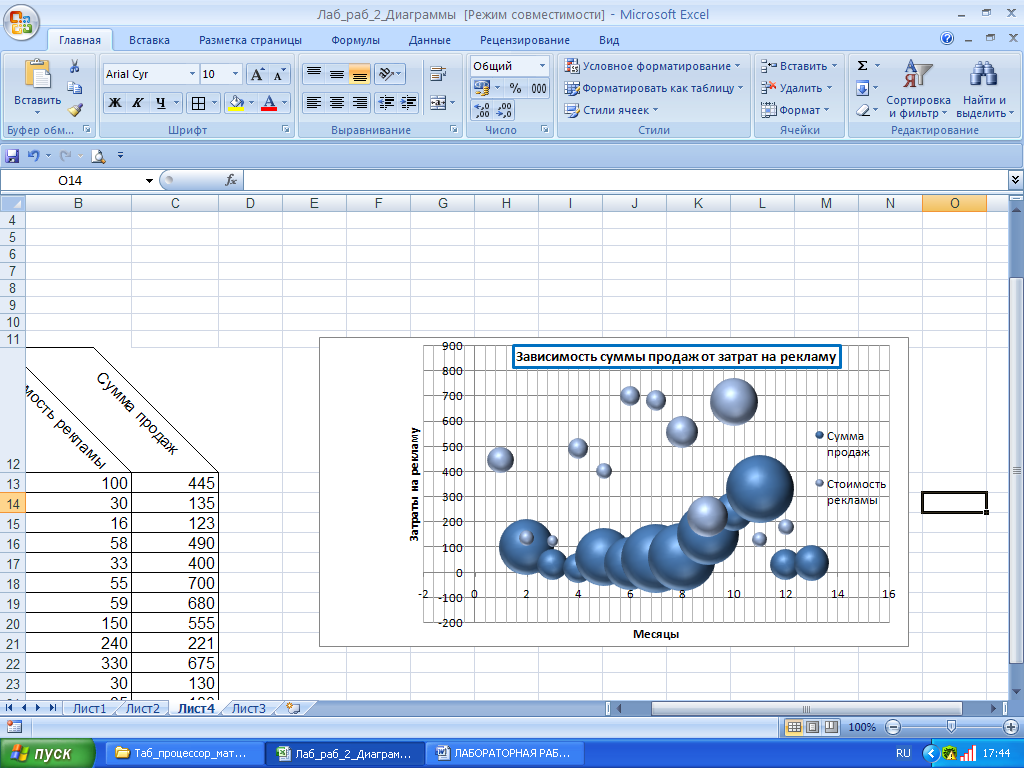1024x768 pixels.
Task: Toggle wrap text icon
Action: pos(438,74)
